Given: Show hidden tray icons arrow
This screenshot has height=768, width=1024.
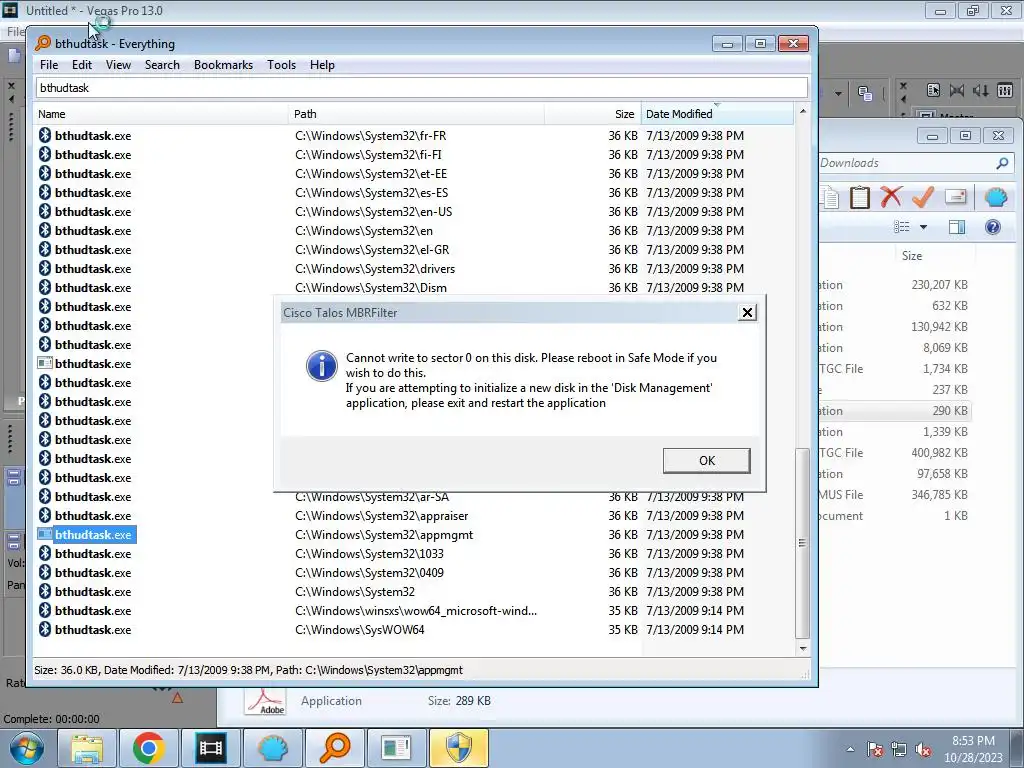Looking at the screenshot, I should [x=850, y=749].
